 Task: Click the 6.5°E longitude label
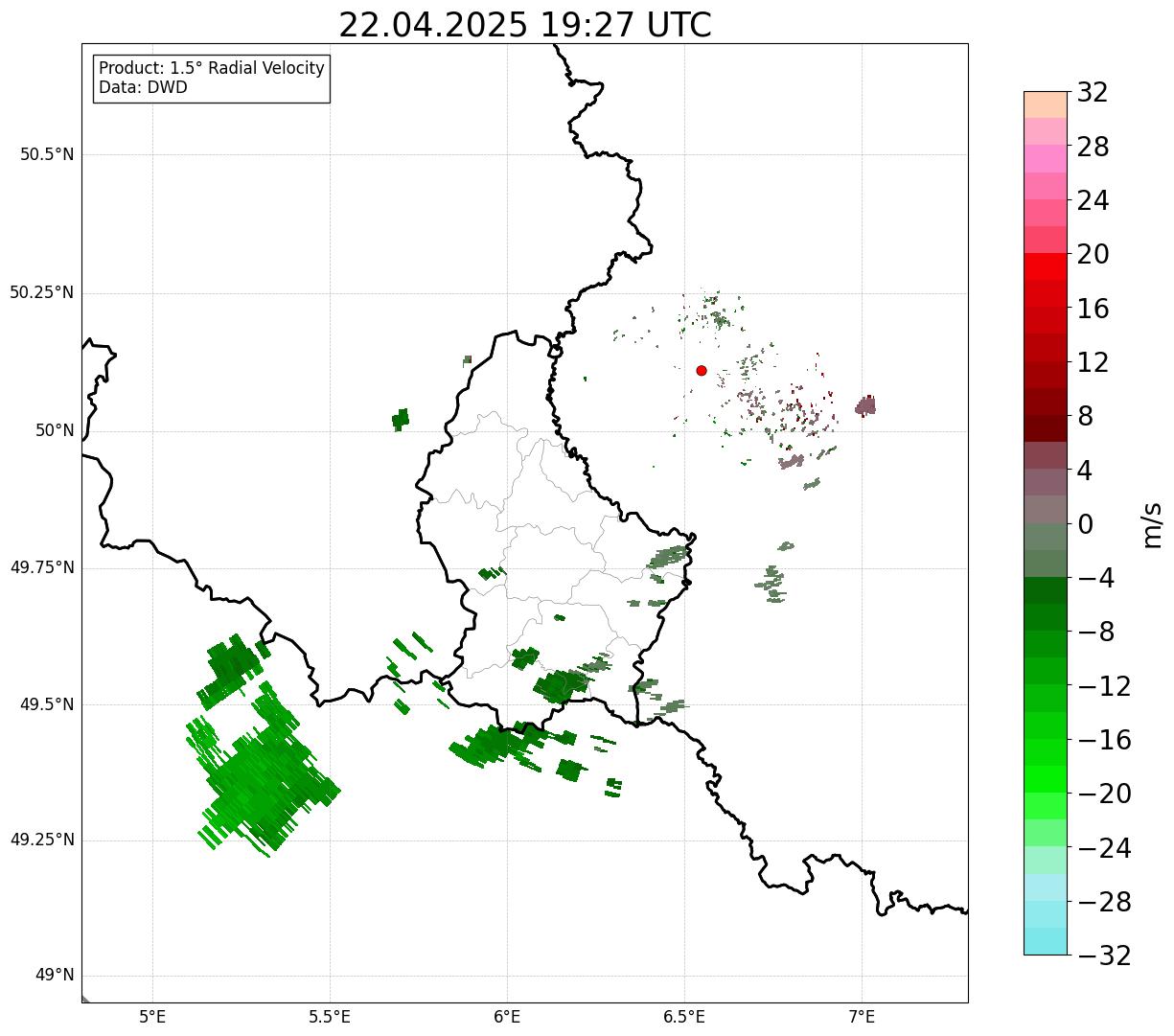pyautogui.click(x=684, y=1016)
